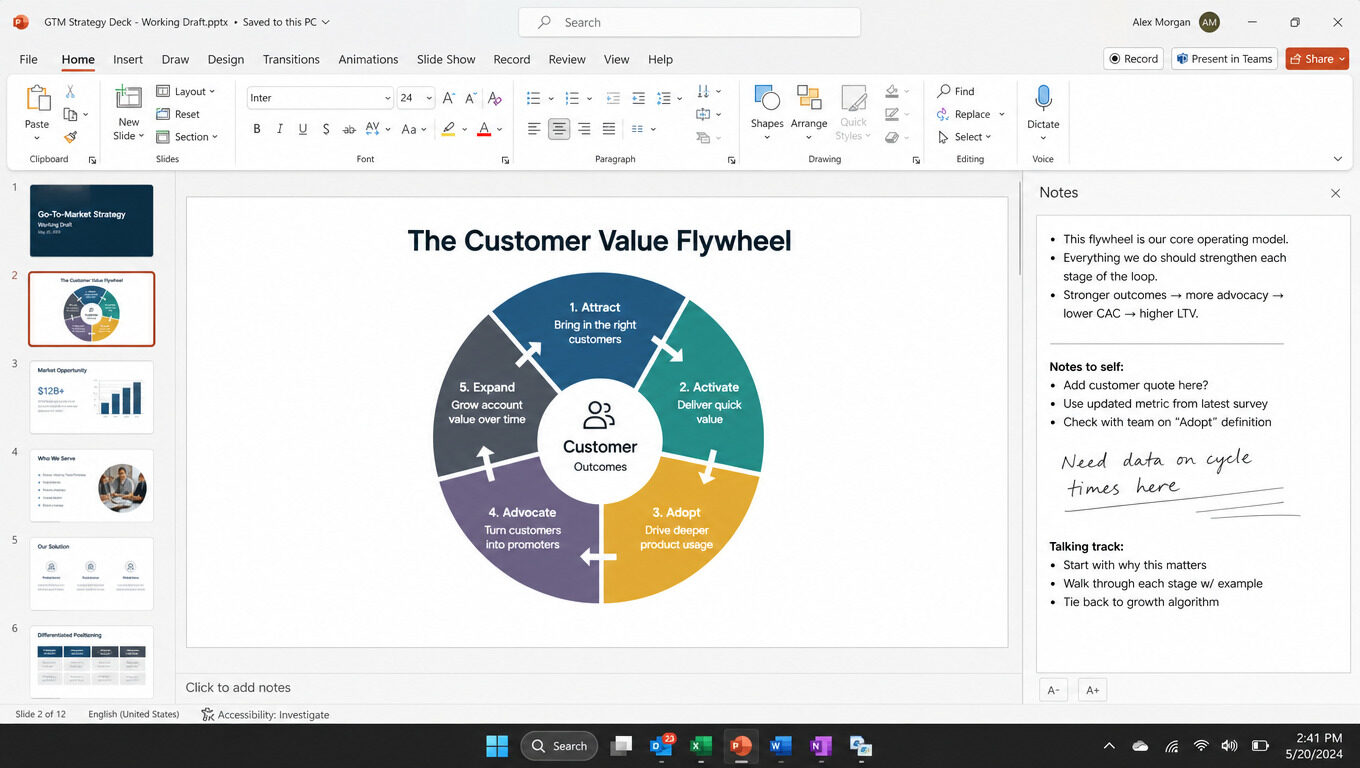Click the Cut scissors icon

70,92
